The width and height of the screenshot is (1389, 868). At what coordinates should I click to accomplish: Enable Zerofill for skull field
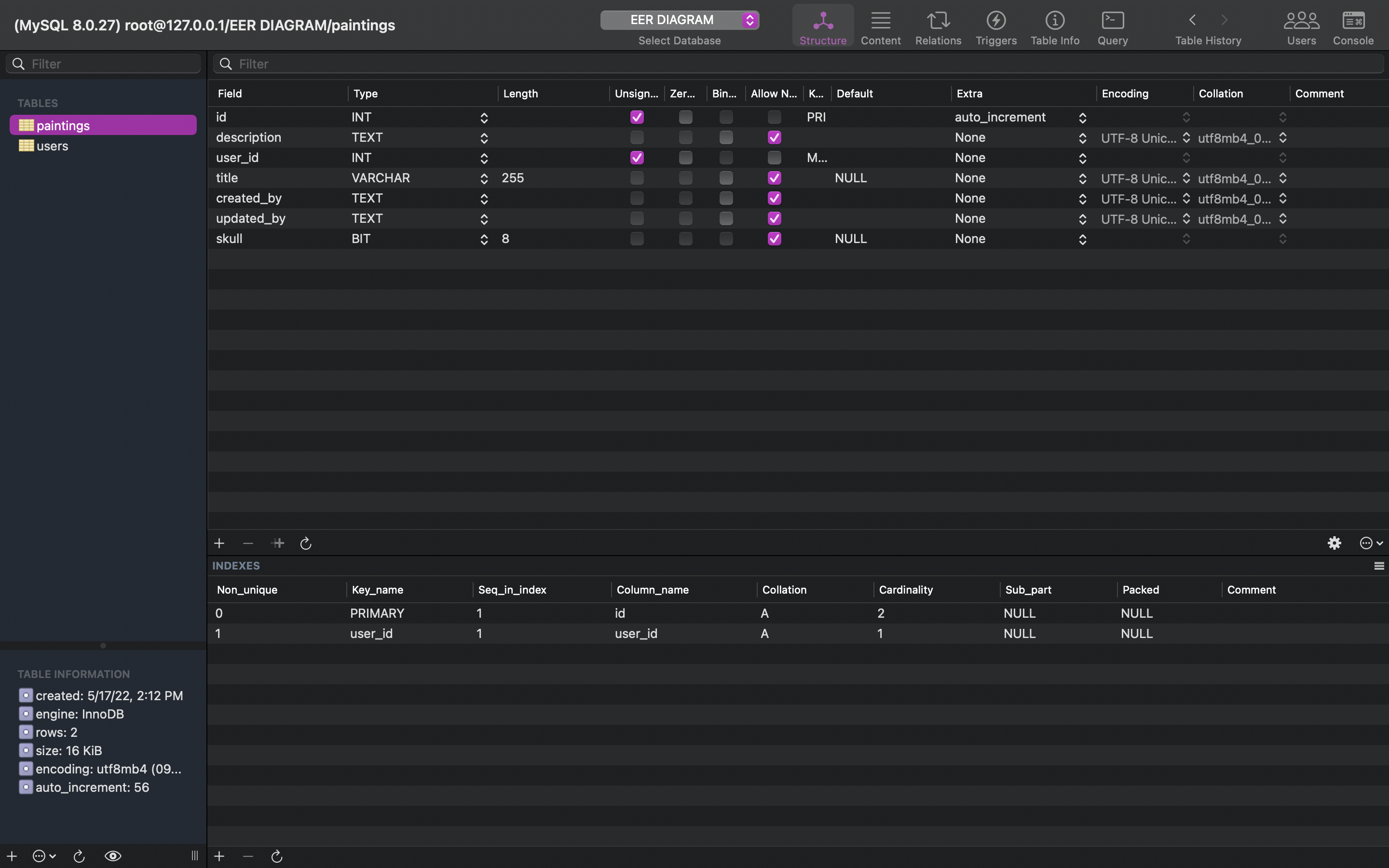tap(685, 239)
